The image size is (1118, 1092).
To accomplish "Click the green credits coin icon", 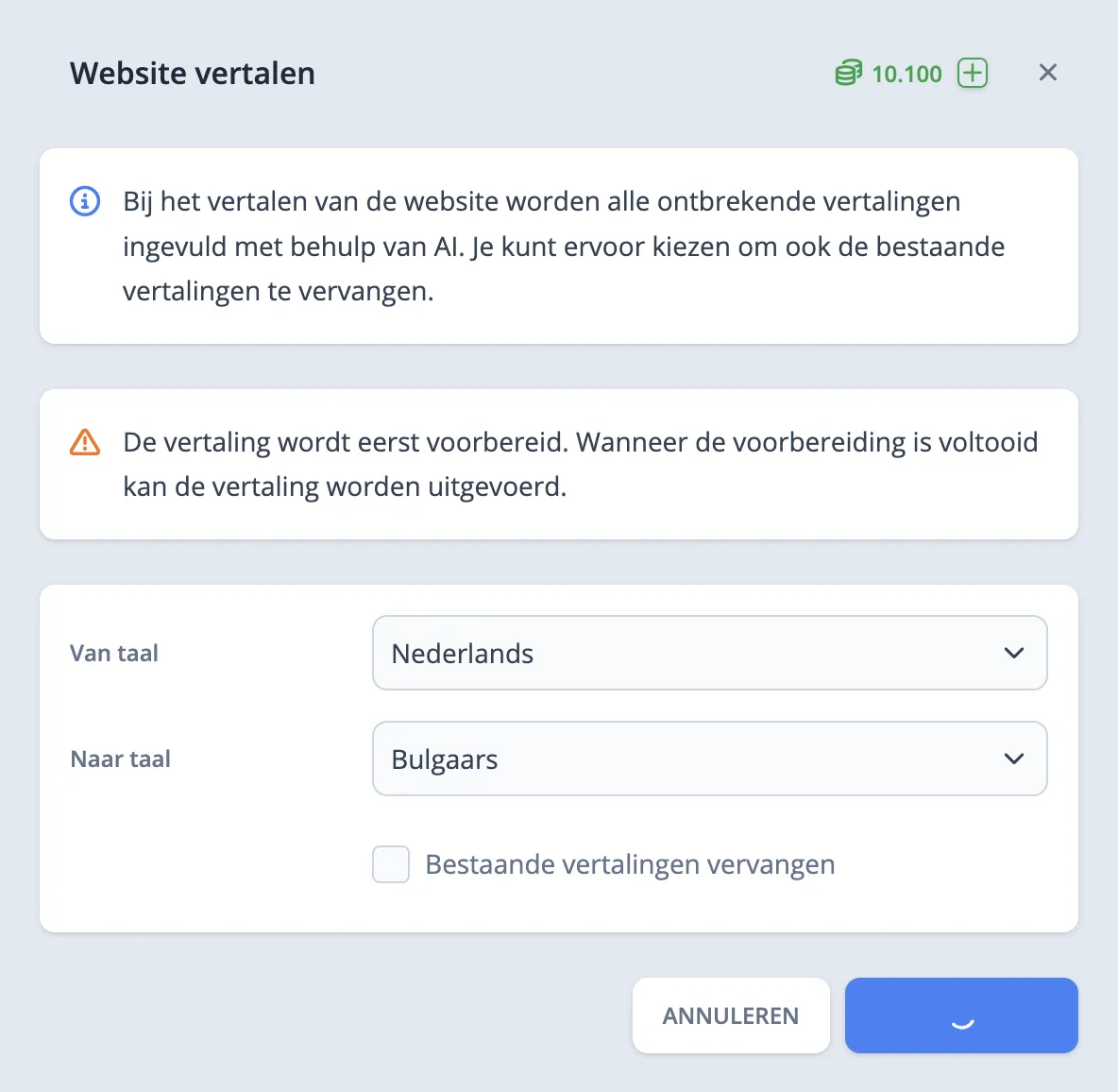I will point(849,73).
